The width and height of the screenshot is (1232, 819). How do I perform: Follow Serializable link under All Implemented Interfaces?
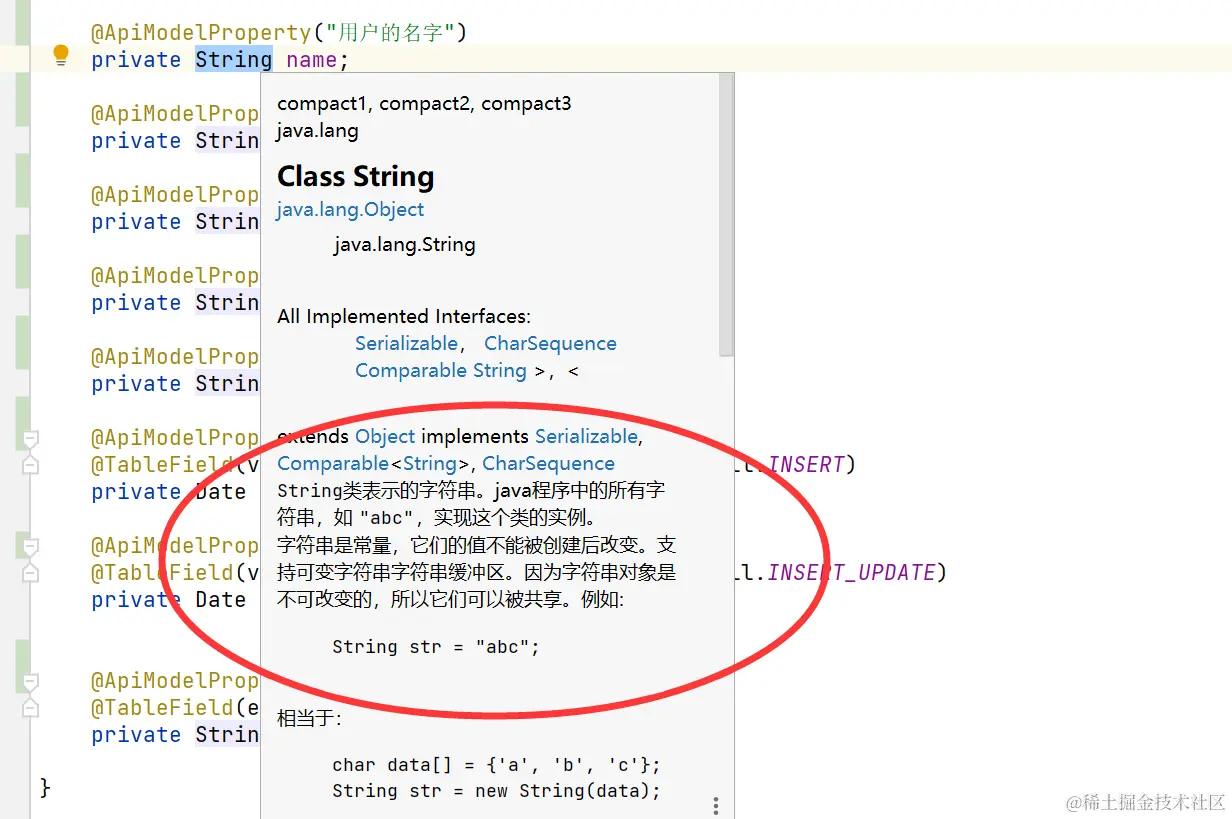(x=406, y=343)
